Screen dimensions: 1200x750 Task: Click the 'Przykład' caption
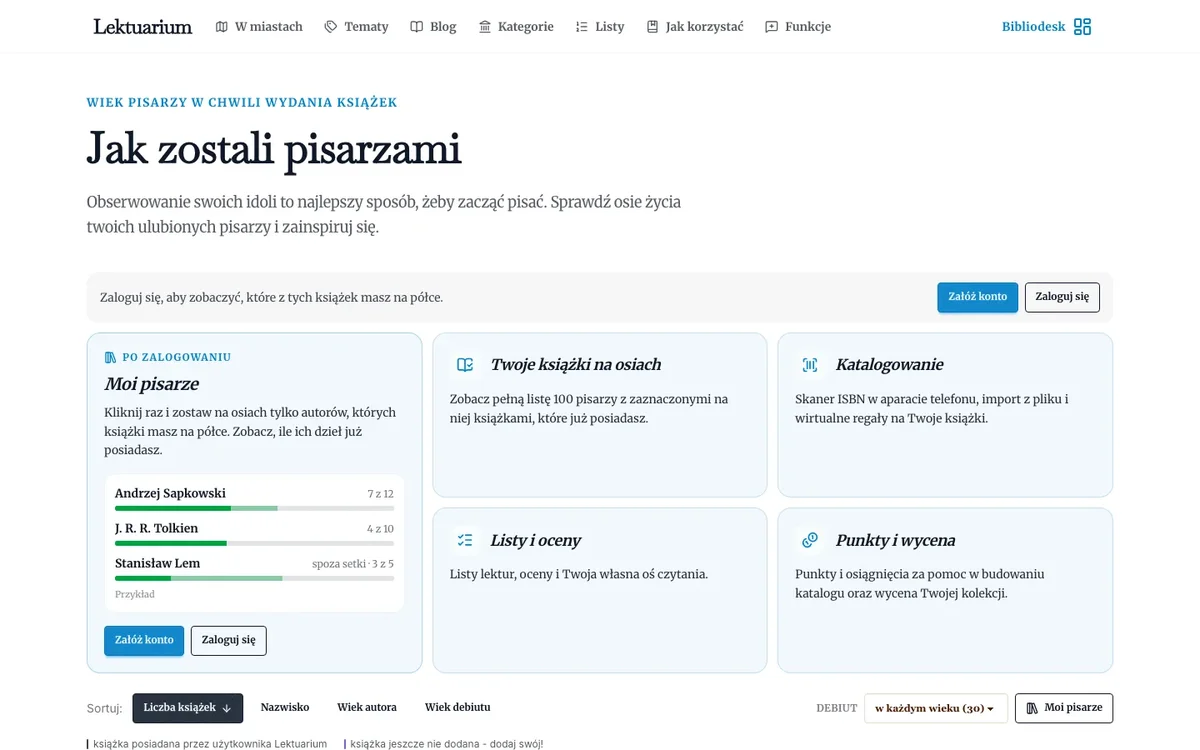[x=135, y=595]
